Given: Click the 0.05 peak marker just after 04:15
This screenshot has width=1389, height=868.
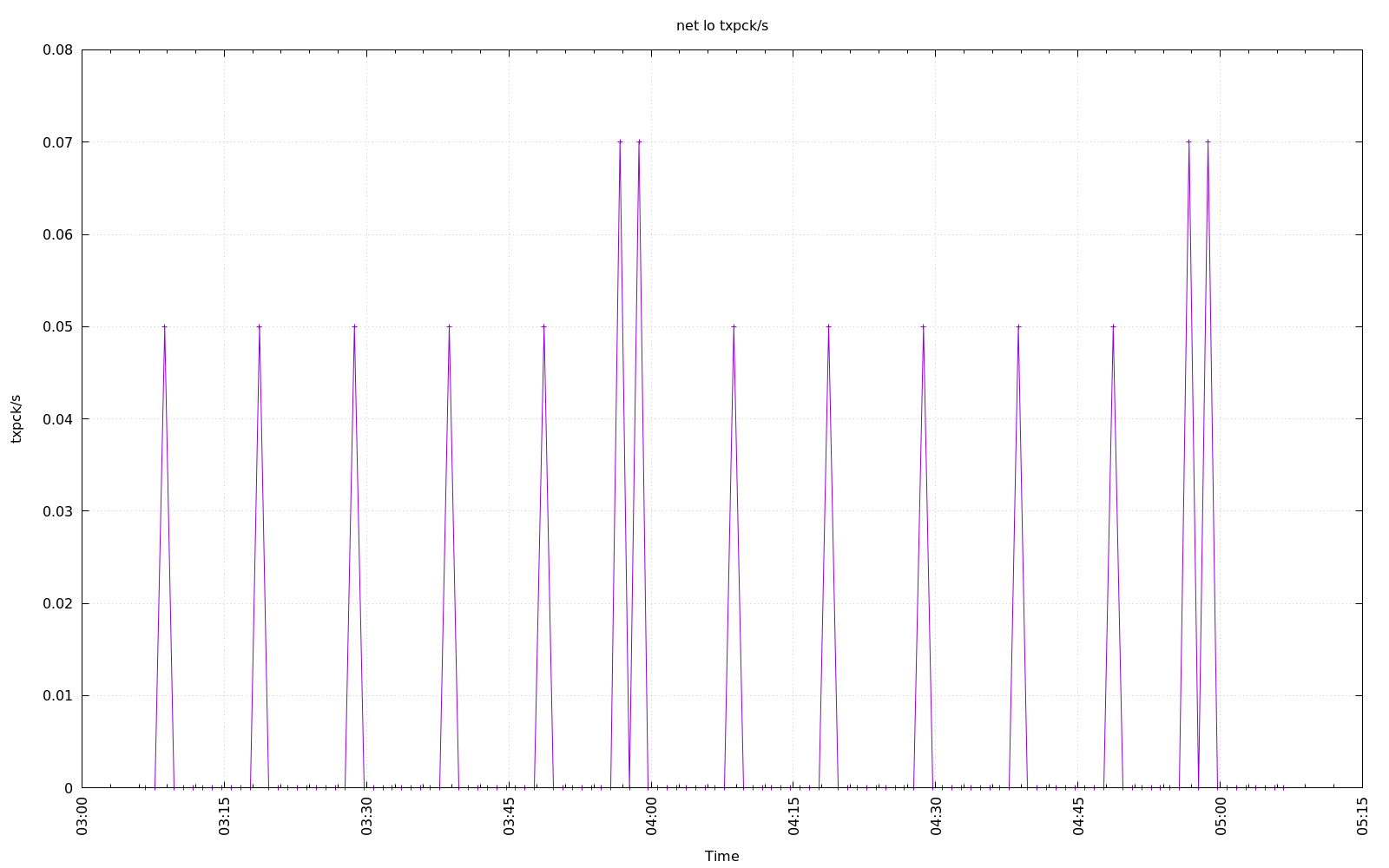Looking at the screenshot, I should click(x=828, y=326).
